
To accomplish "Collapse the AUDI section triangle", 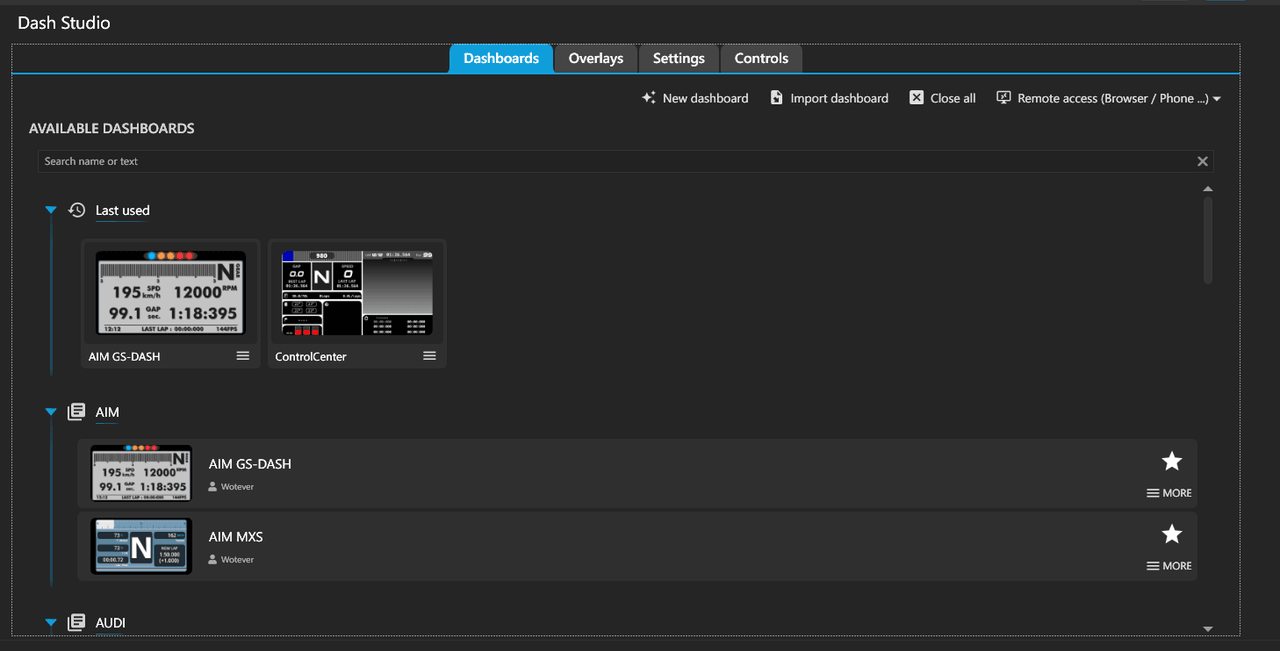I will 51,623.
